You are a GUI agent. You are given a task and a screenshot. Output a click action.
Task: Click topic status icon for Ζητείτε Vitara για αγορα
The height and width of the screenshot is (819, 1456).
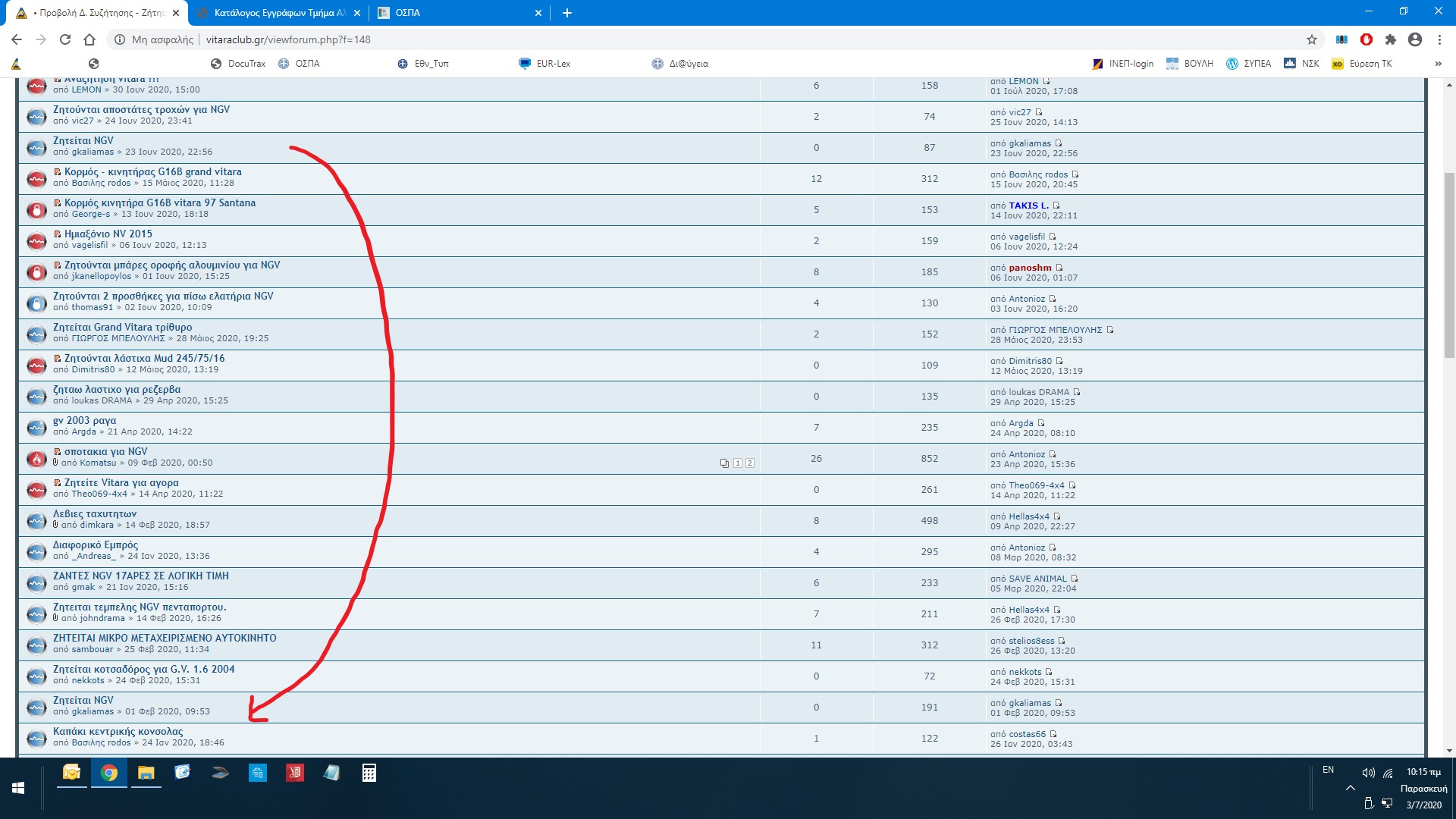click(36, 489)
